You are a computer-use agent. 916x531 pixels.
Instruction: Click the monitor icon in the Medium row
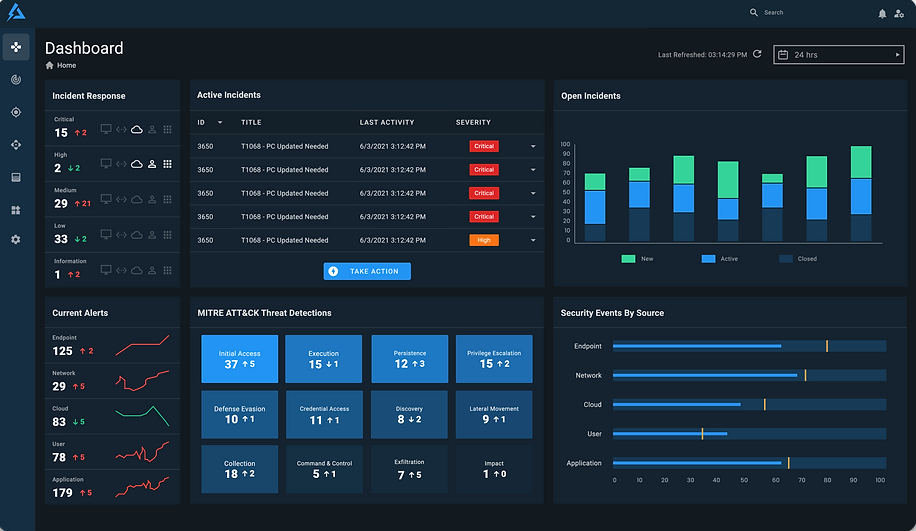point(106,199)
